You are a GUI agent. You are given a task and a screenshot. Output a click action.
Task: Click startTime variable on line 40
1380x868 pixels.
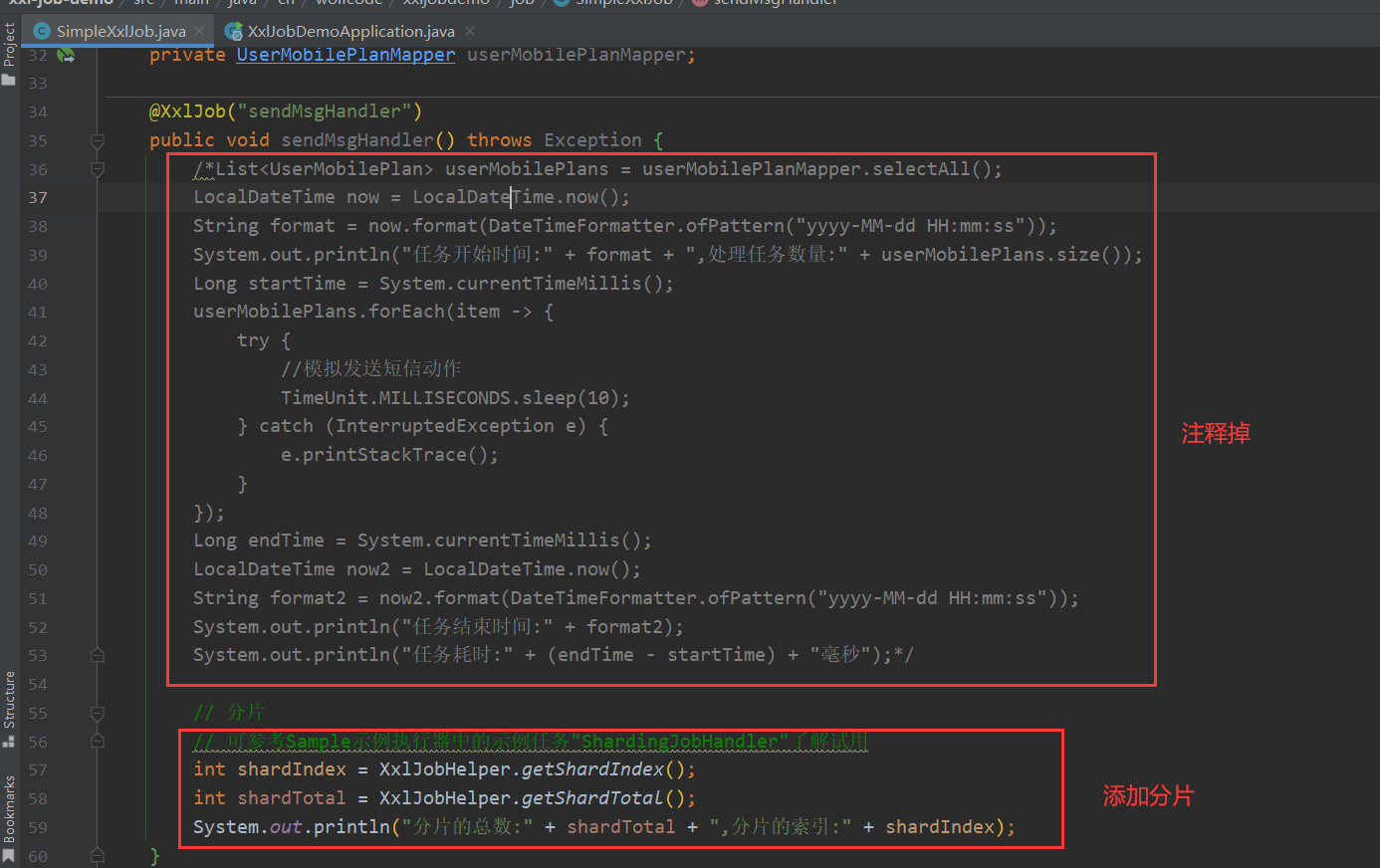(298, 284)
